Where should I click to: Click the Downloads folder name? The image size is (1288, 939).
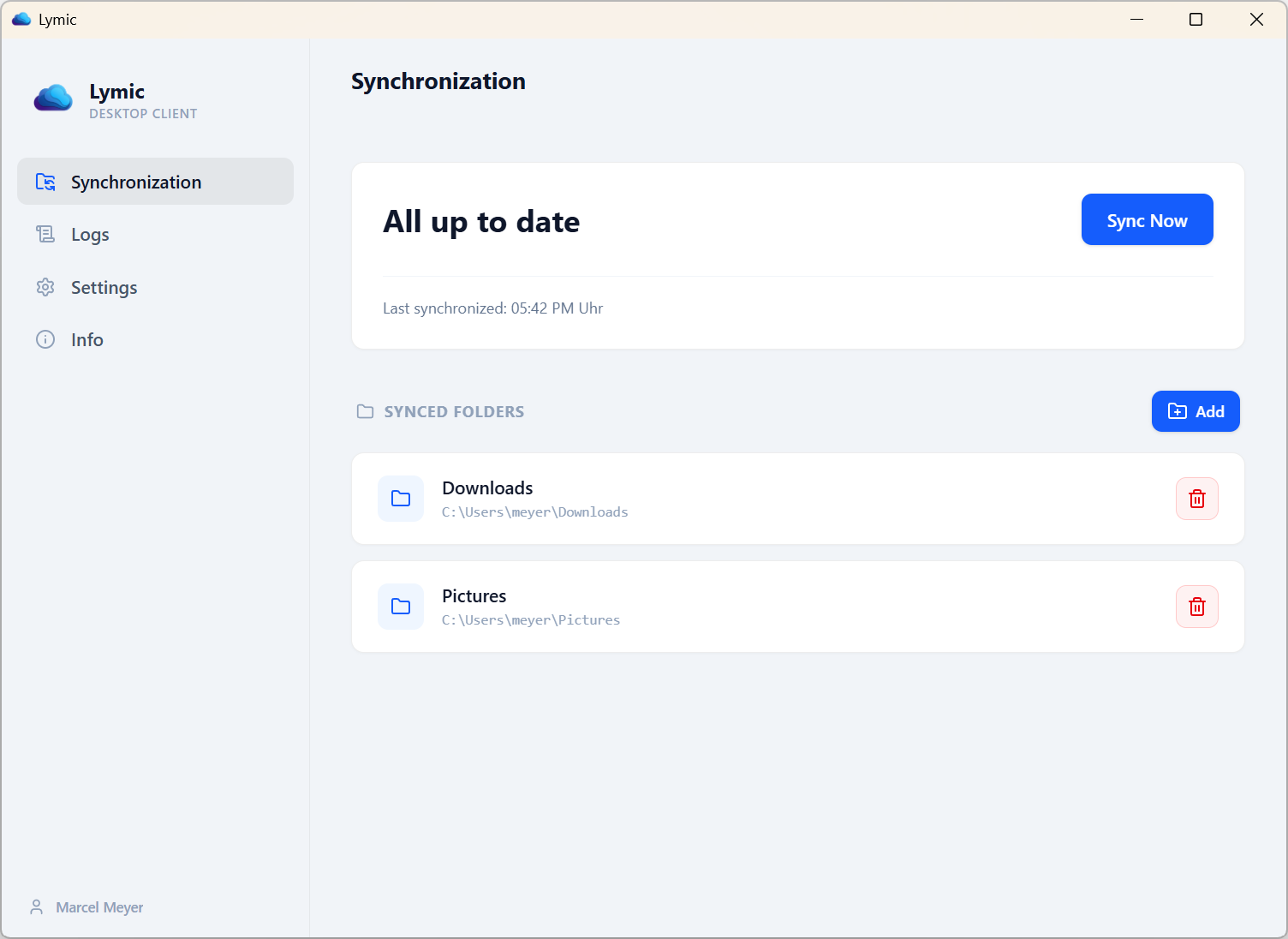[x=487, y=487]
